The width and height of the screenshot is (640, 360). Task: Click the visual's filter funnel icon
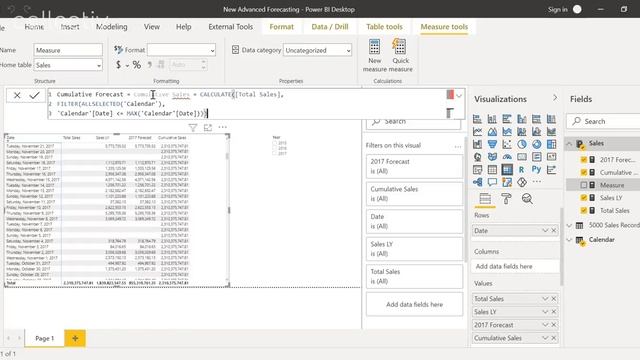[193, 127]
